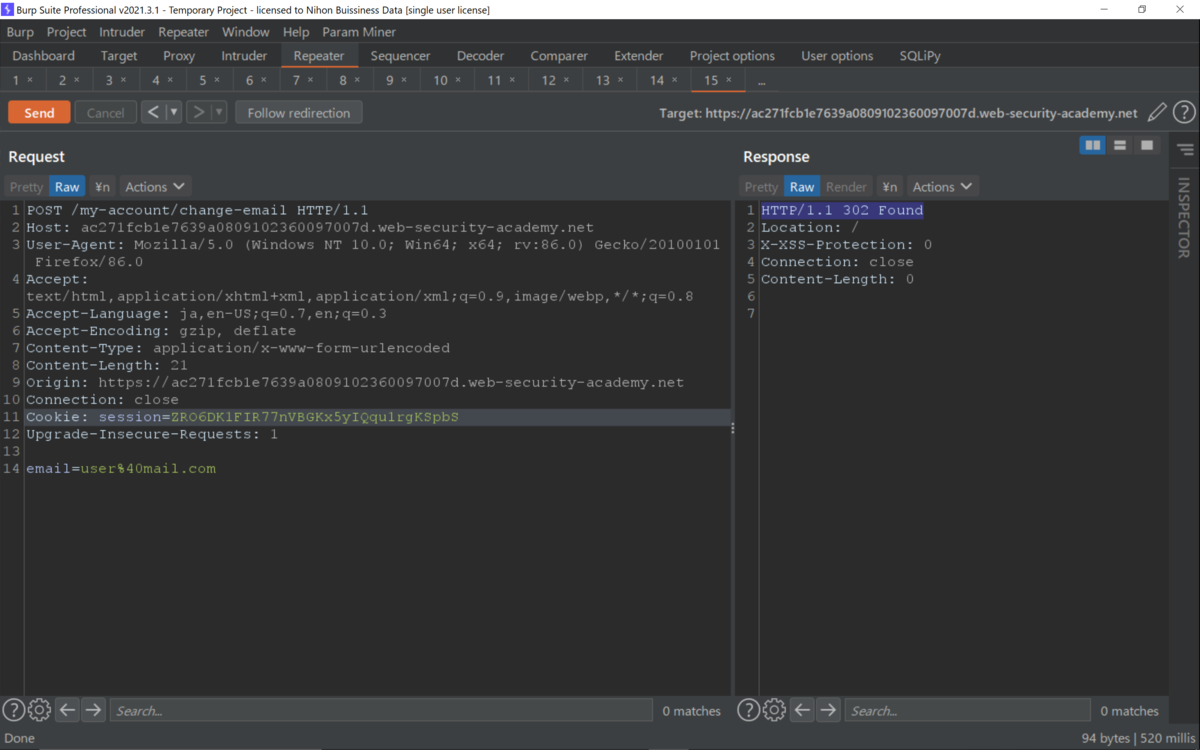Go back in request history
This screenshot has height=750, width=1200.
(153, 112)
